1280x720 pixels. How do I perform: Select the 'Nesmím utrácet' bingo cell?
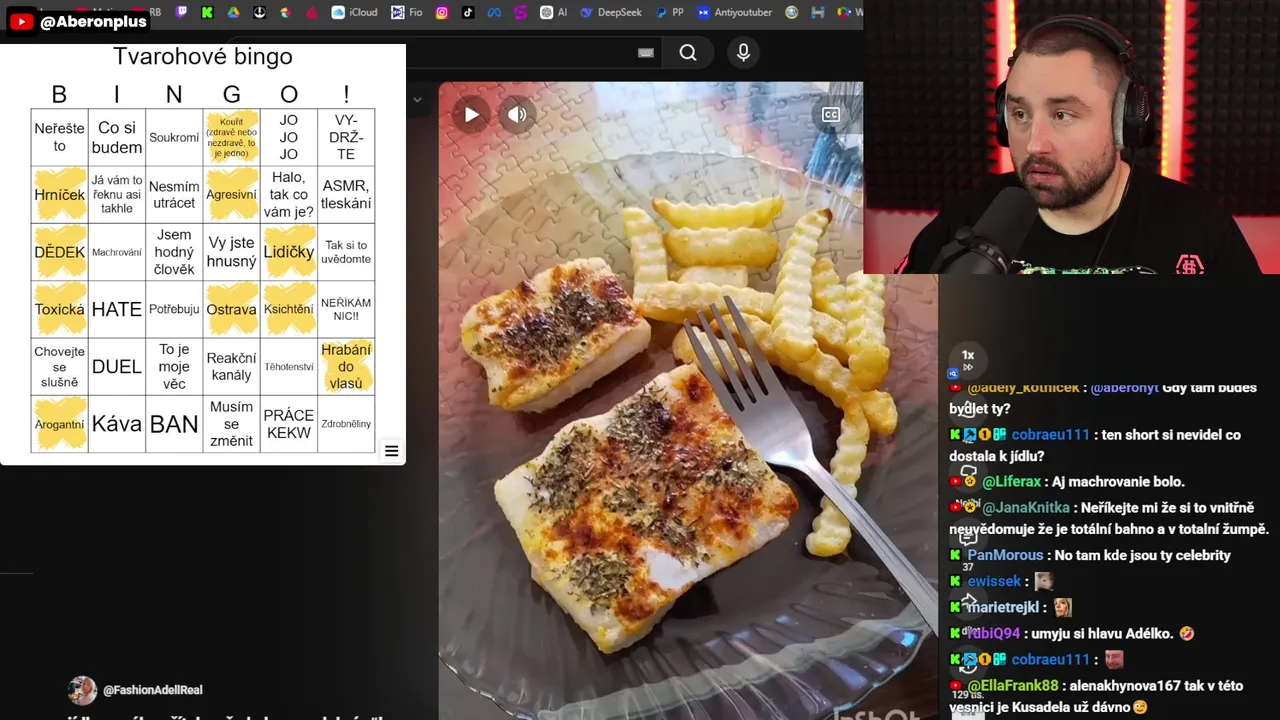pyautogui.click(x=174, y=195)
